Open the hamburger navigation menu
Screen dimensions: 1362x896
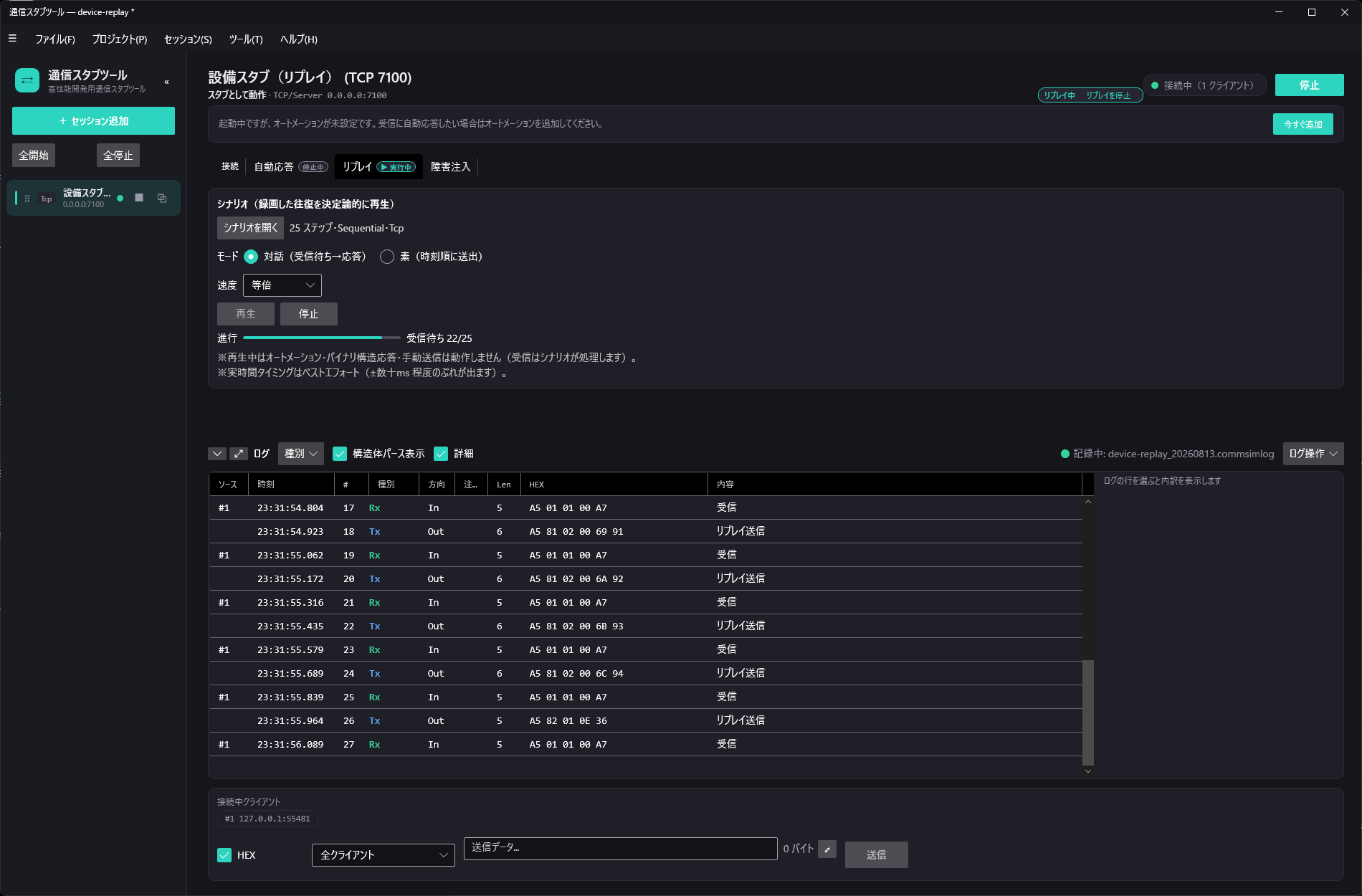pos(12,39)
